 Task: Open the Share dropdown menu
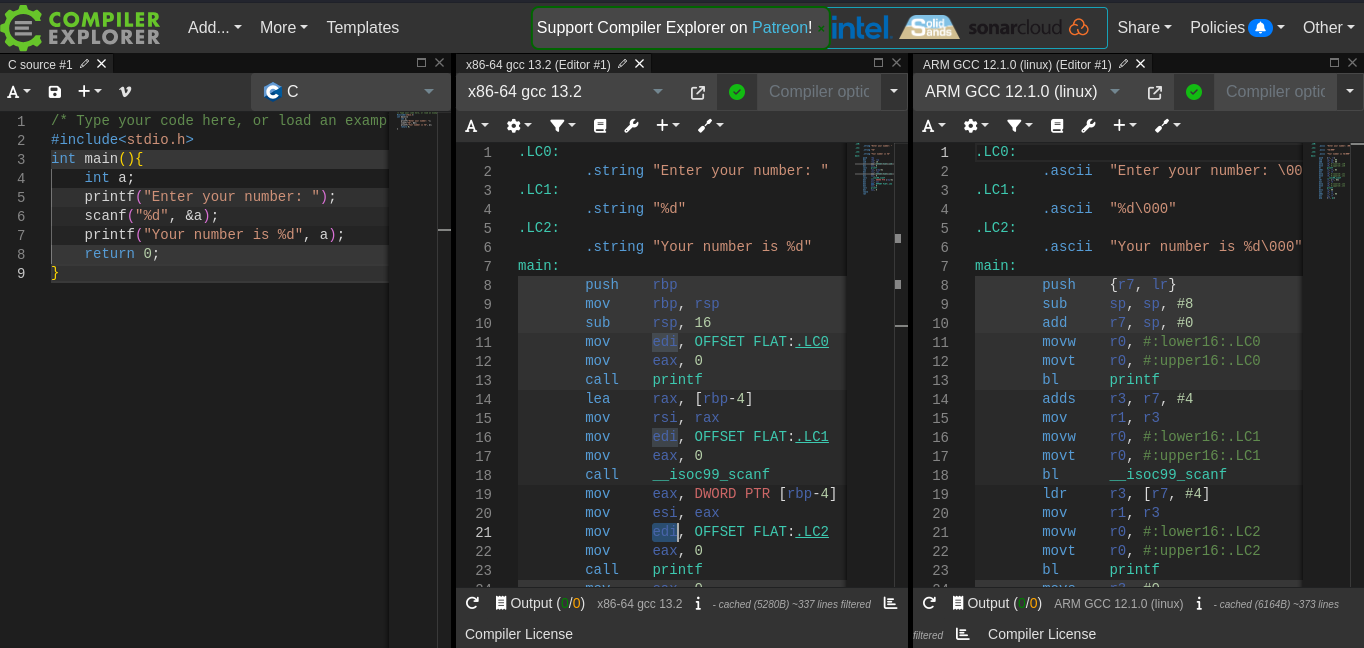tap(1144, 27)
